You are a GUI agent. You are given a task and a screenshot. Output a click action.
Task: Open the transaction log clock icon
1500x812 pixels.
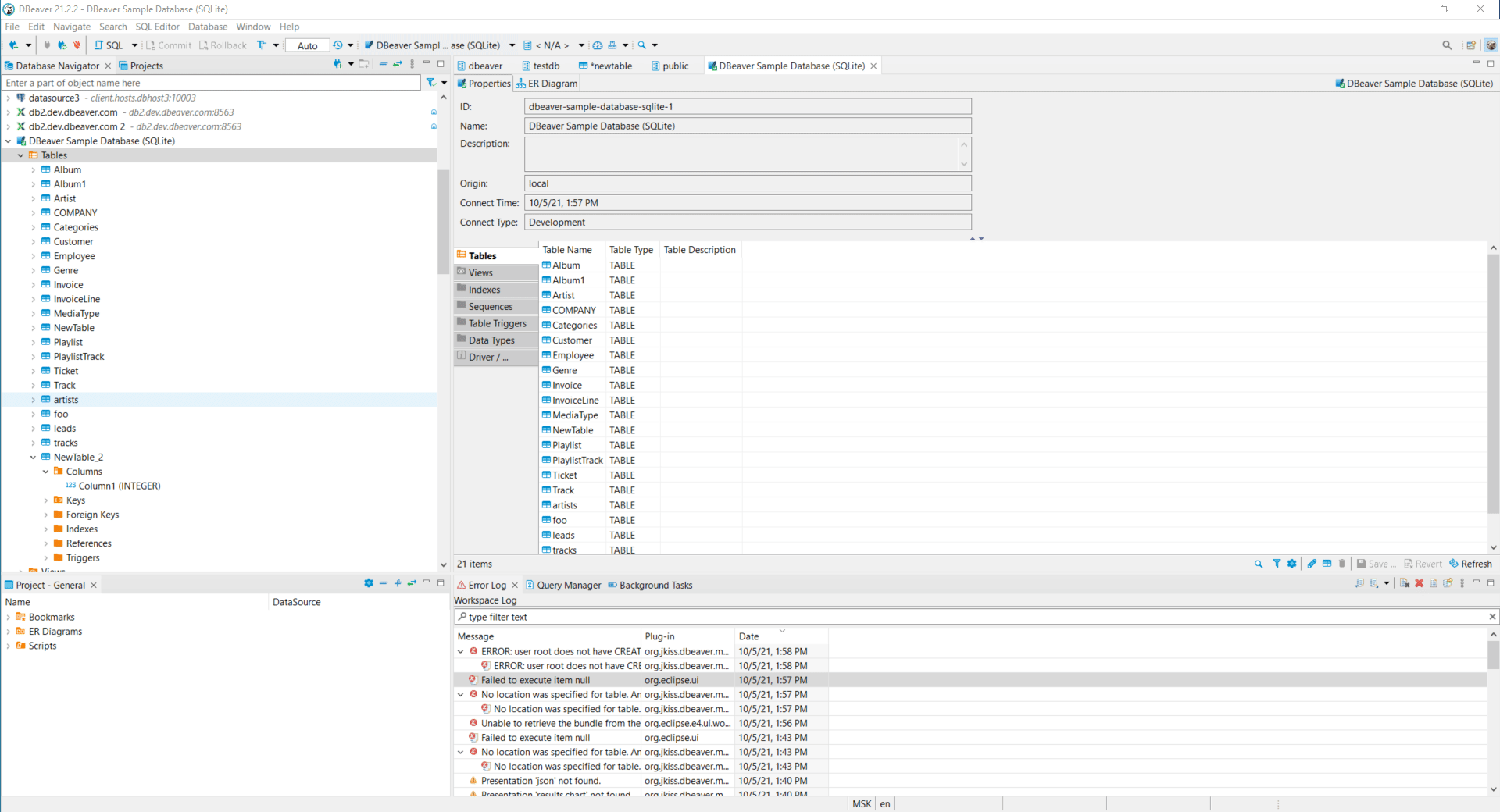[337, 45]
